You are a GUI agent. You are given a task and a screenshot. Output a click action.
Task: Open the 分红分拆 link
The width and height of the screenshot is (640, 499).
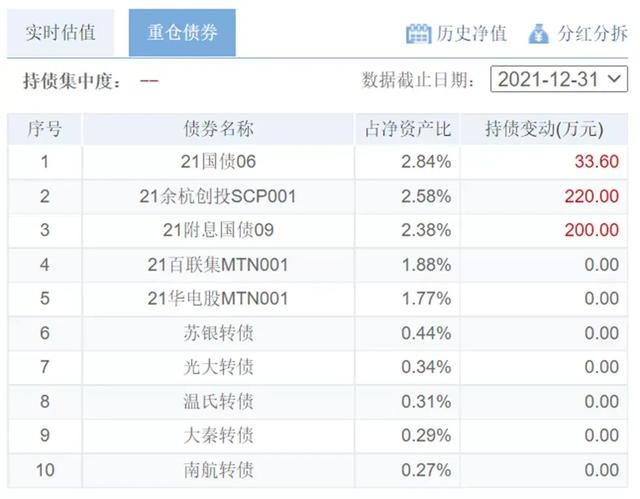click(592, 33)
